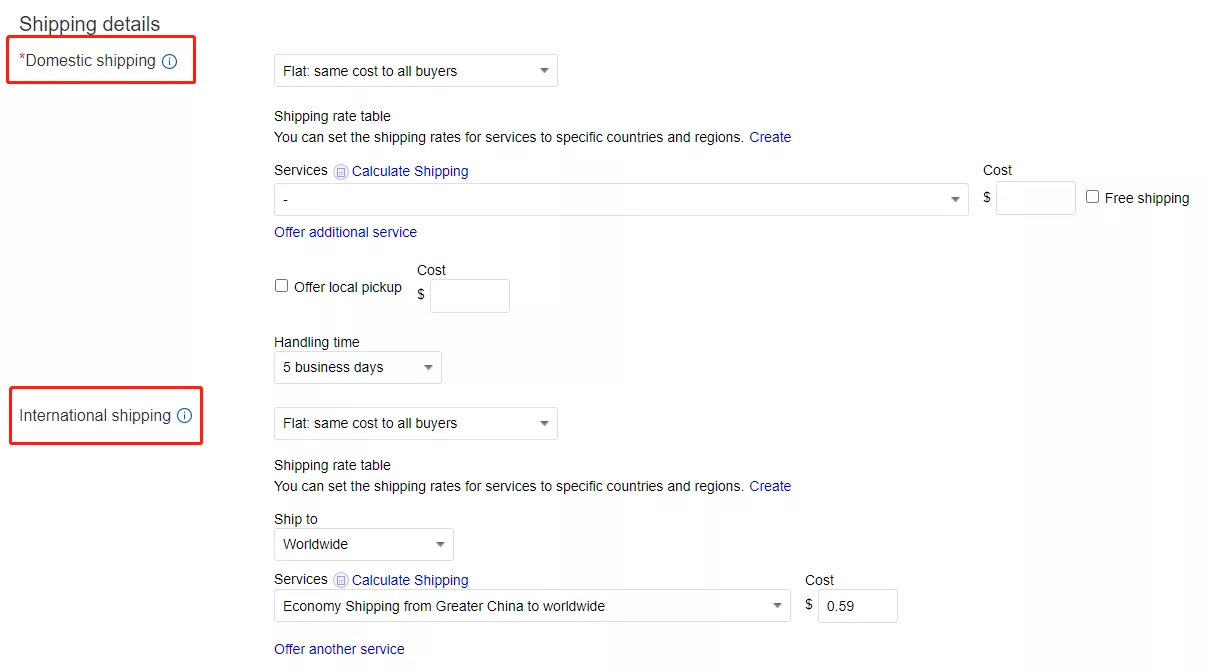Open Economy Shipping from Greater China dropdown

[x=531, y=606]
